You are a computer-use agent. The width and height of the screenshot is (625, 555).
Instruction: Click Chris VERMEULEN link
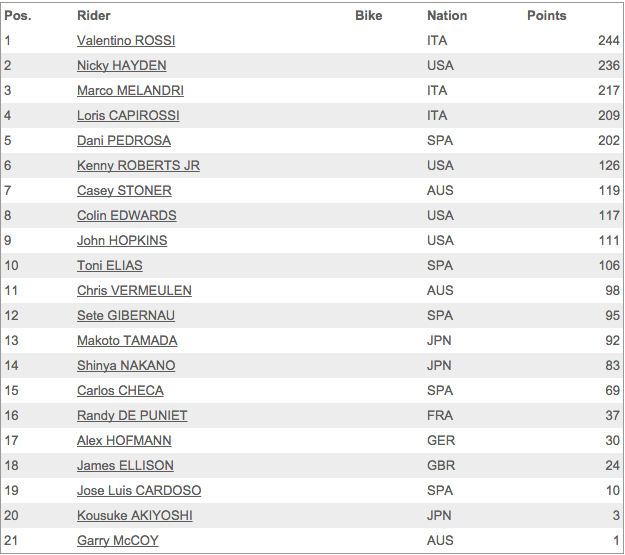tap(134, 291)
